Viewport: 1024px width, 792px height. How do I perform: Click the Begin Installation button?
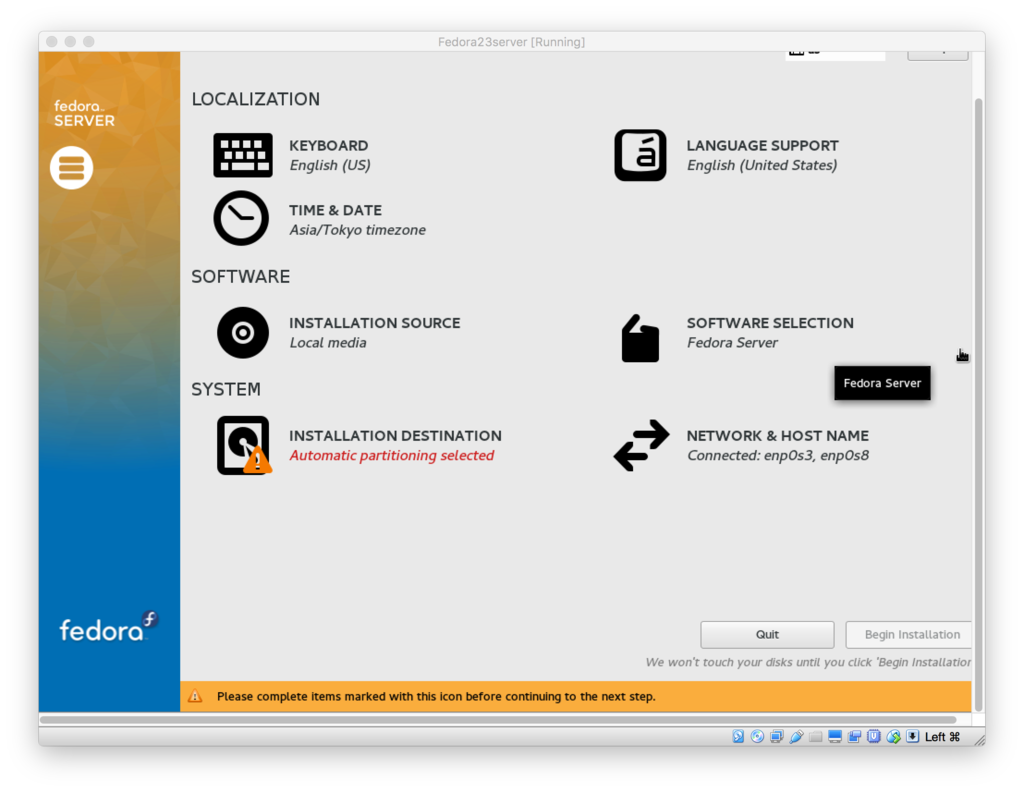coord(908,635)
